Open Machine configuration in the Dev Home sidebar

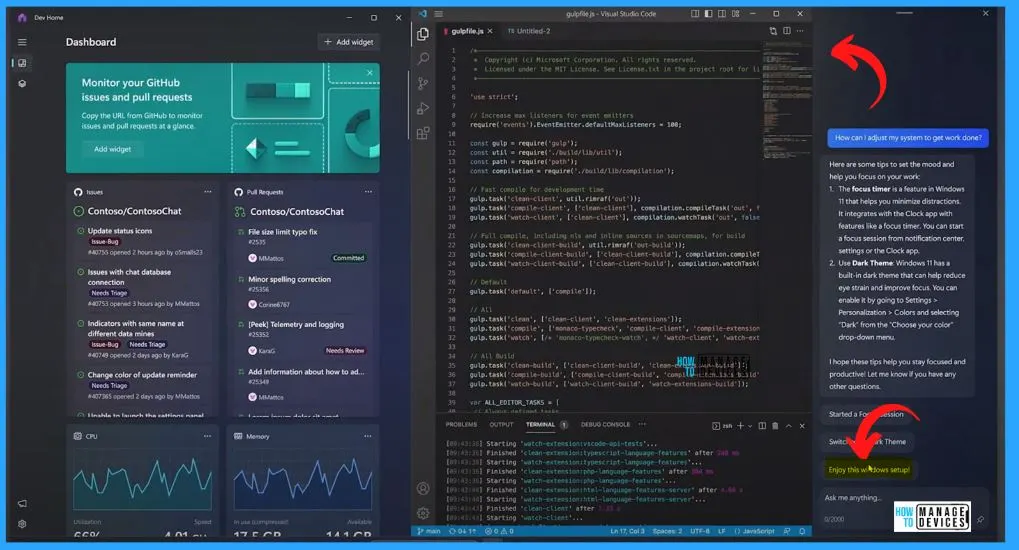[x=22, y=84]
